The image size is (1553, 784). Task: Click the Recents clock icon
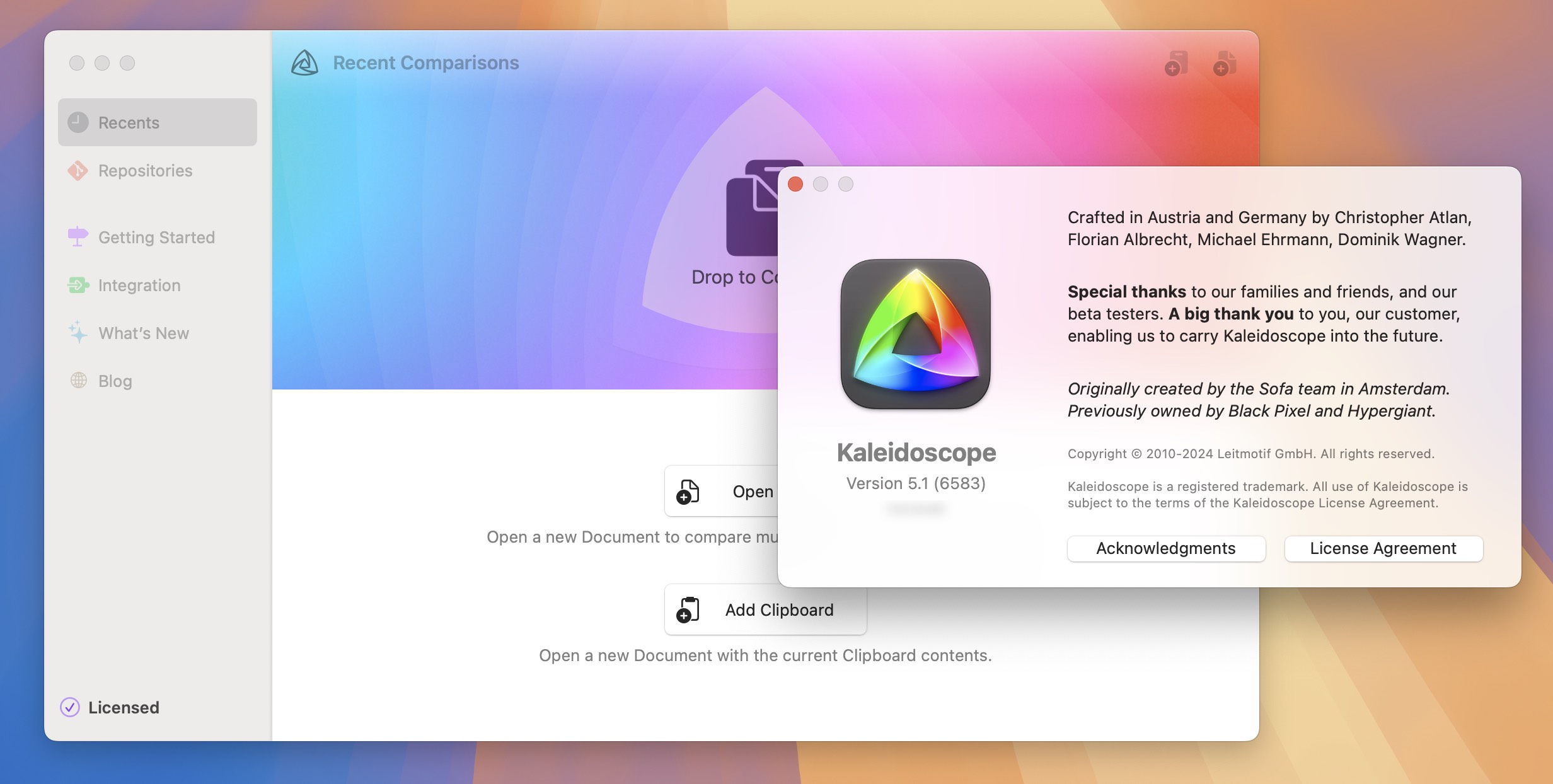[x=78, y=122]
